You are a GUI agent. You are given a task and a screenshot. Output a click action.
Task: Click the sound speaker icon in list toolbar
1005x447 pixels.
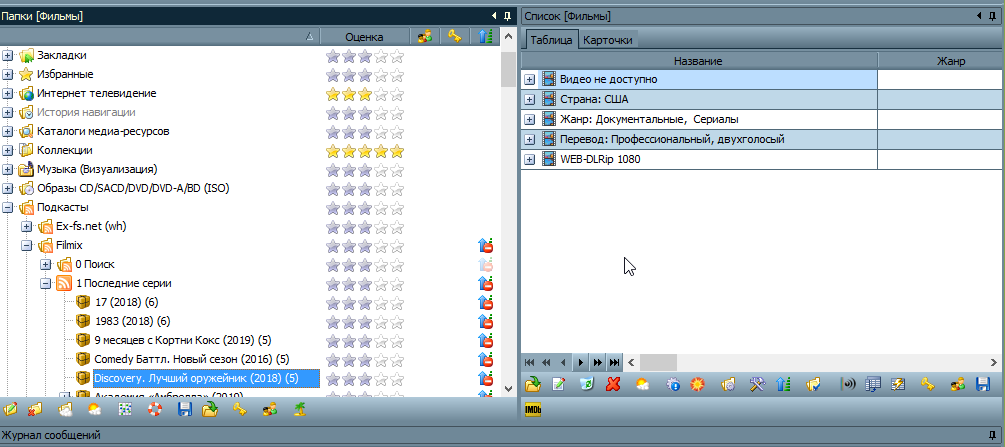click(847, 384)
